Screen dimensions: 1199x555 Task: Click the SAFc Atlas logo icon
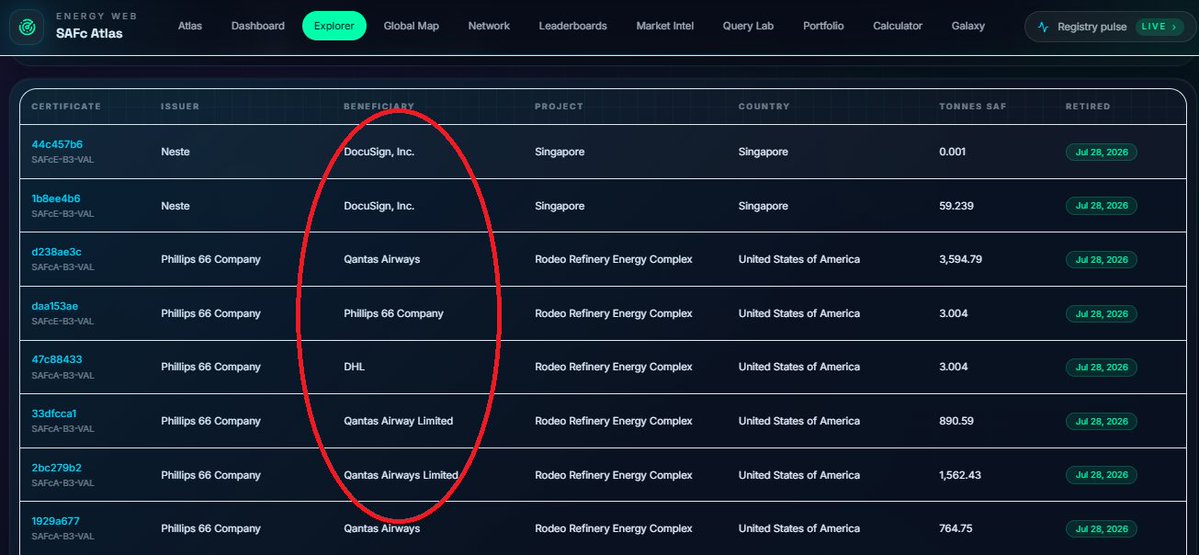pos(27,26)
